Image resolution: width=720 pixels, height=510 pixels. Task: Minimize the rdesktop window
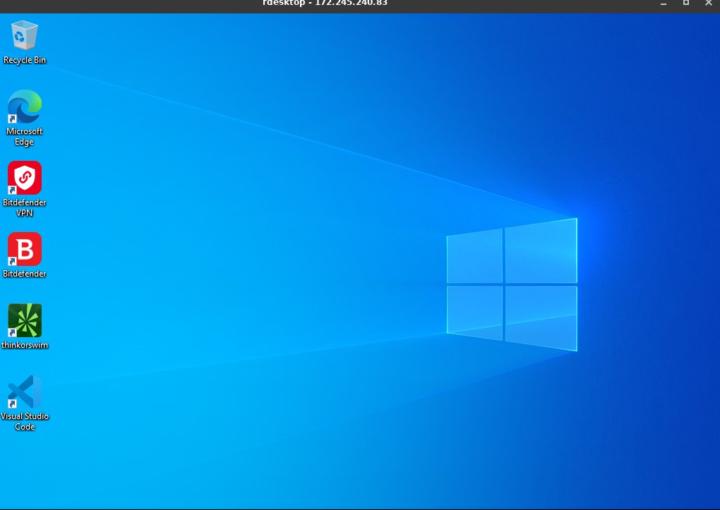[664, 3]
